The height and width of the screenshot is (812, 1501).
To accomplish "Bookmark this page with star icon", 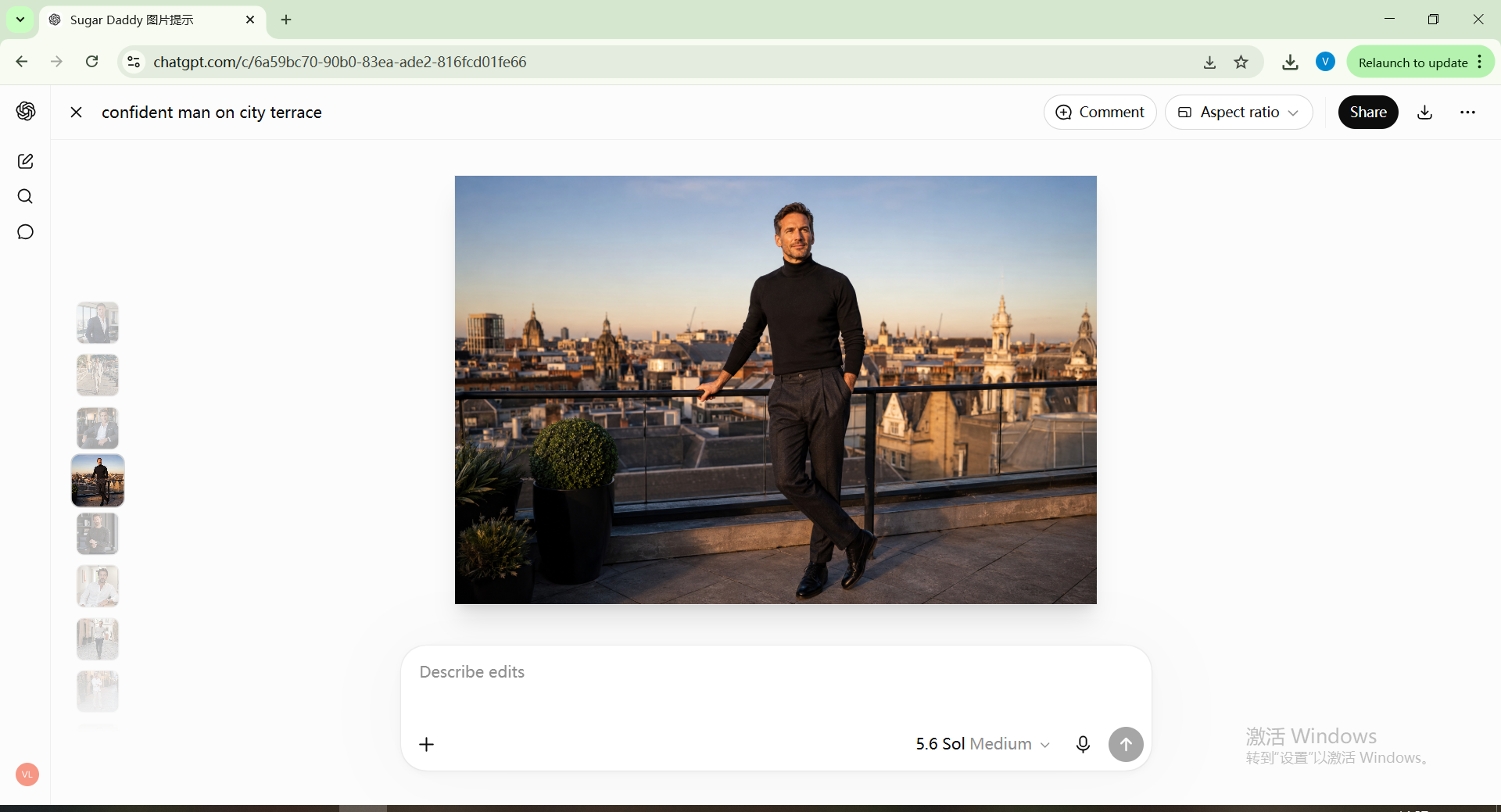I will coord(1241,62).
